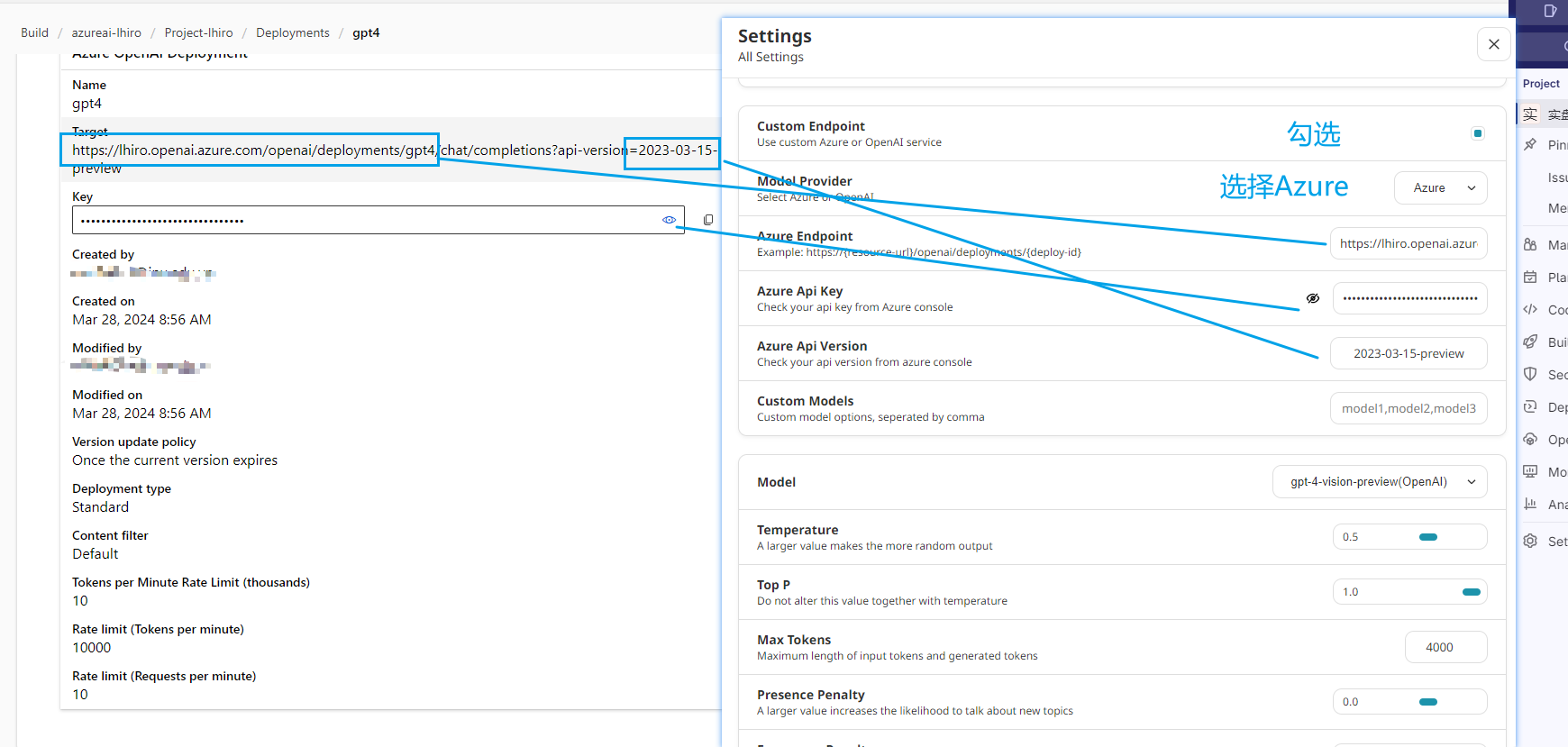Image resolution: width=1568 pixels, height=747 pixels.
Task: Click the Deployment type 'Standard' value
Action: point(100,507)
